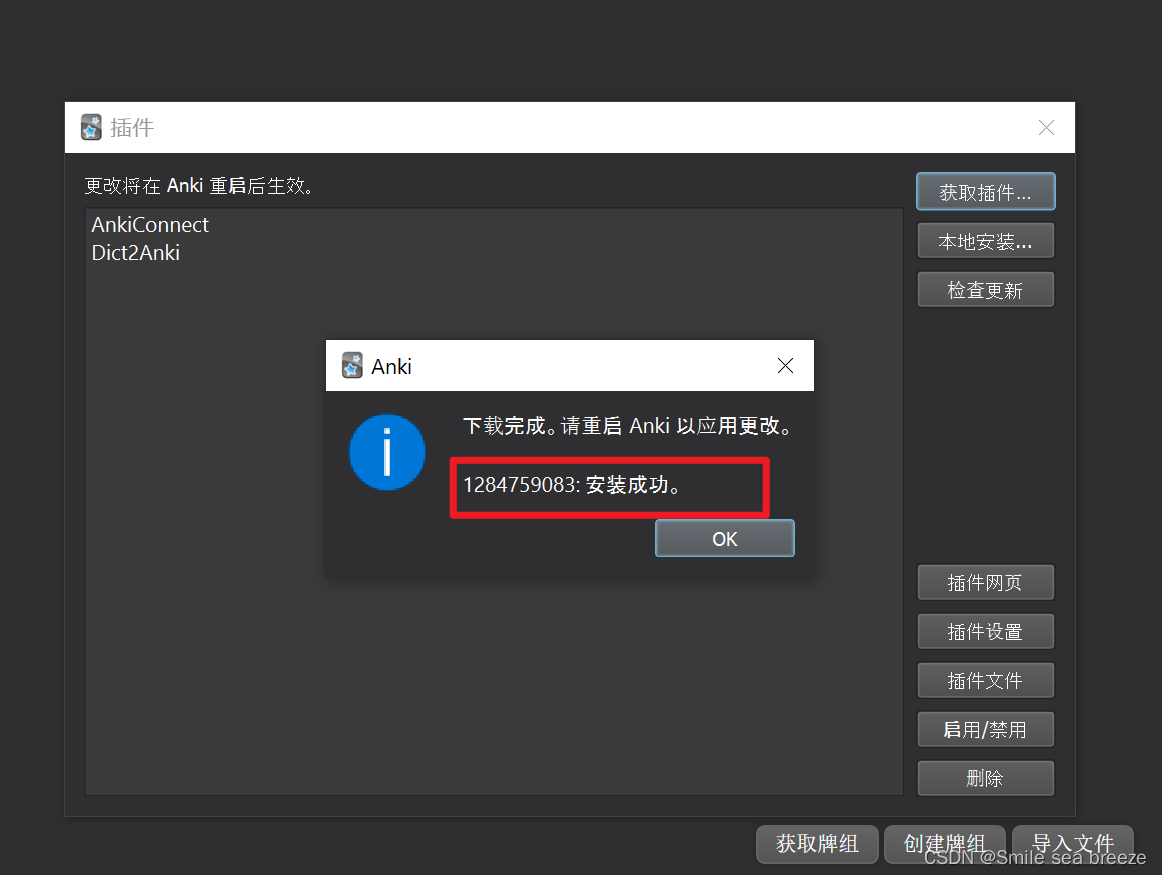This screenshot has width=1162, height=875.
Task: Open 插件网页 for the selected add-on
Action: (x=985, y=582)
